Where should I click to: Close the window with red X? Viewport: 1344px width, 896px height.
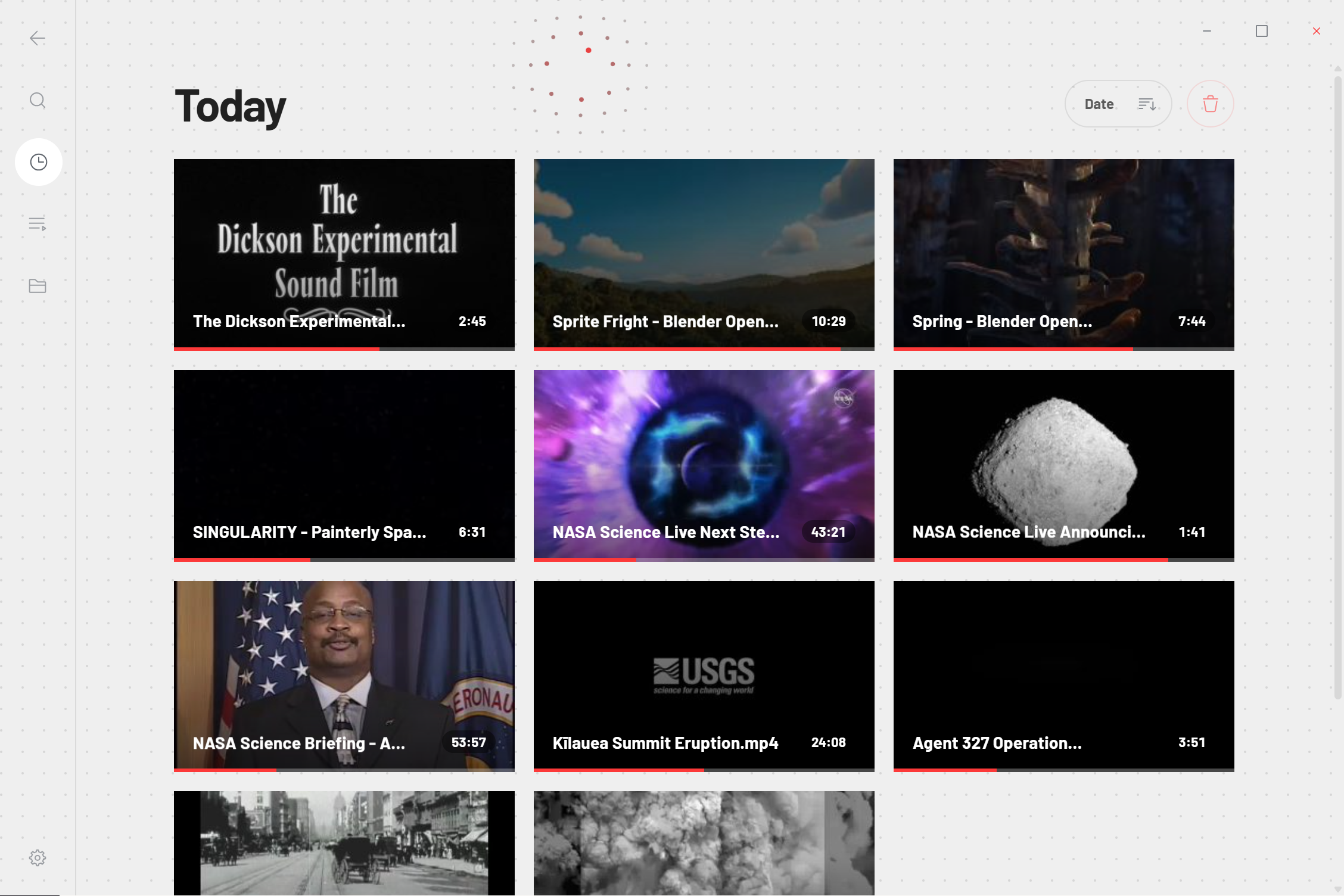(1317, 31)
